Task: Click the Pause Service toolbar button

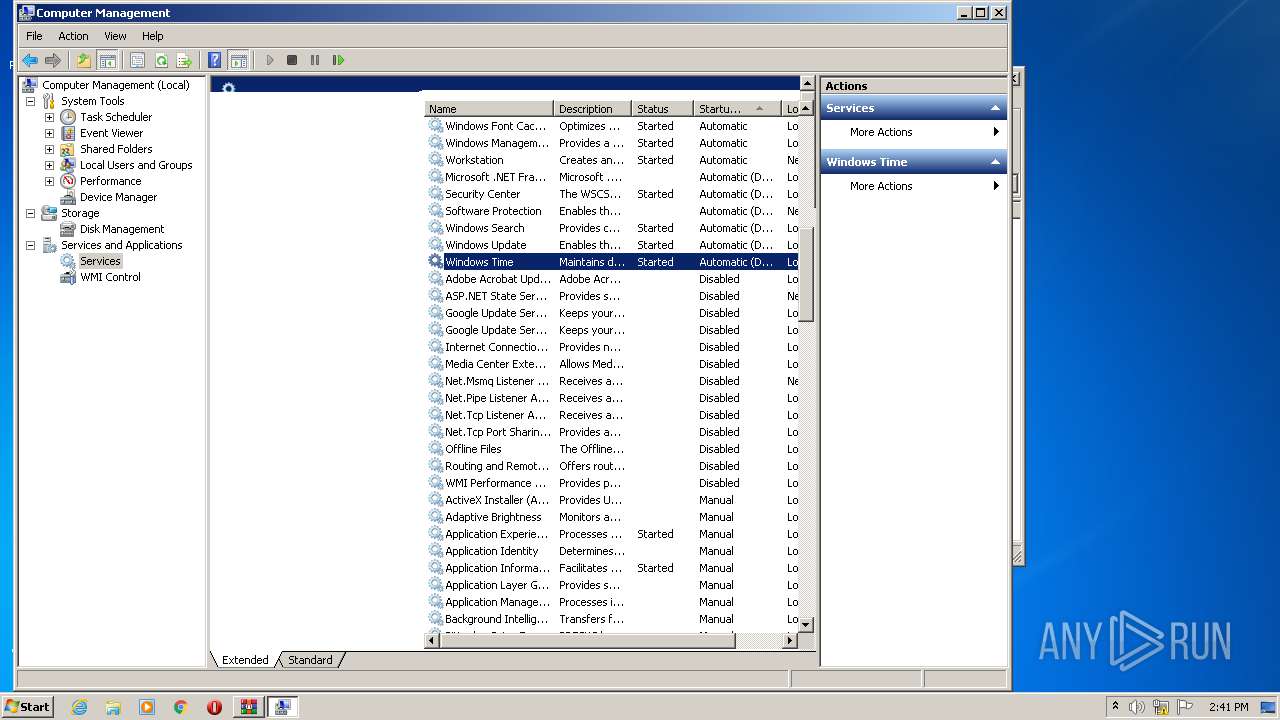Action: [315, 60]
